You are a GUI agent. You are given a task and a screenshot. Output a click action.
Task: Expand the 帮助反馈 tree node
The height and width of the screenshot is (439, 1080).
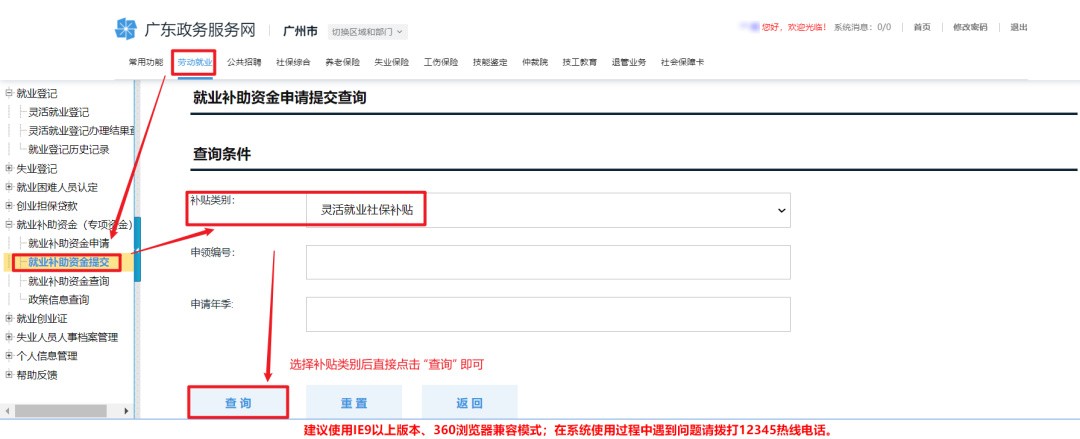9,375
